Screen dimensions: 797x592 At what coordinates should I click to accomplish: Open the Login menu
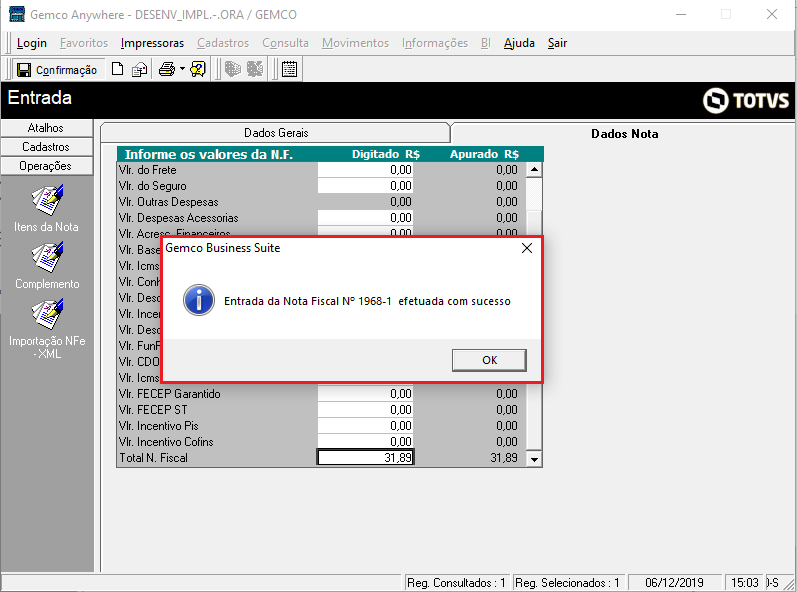tap(32, 43)
